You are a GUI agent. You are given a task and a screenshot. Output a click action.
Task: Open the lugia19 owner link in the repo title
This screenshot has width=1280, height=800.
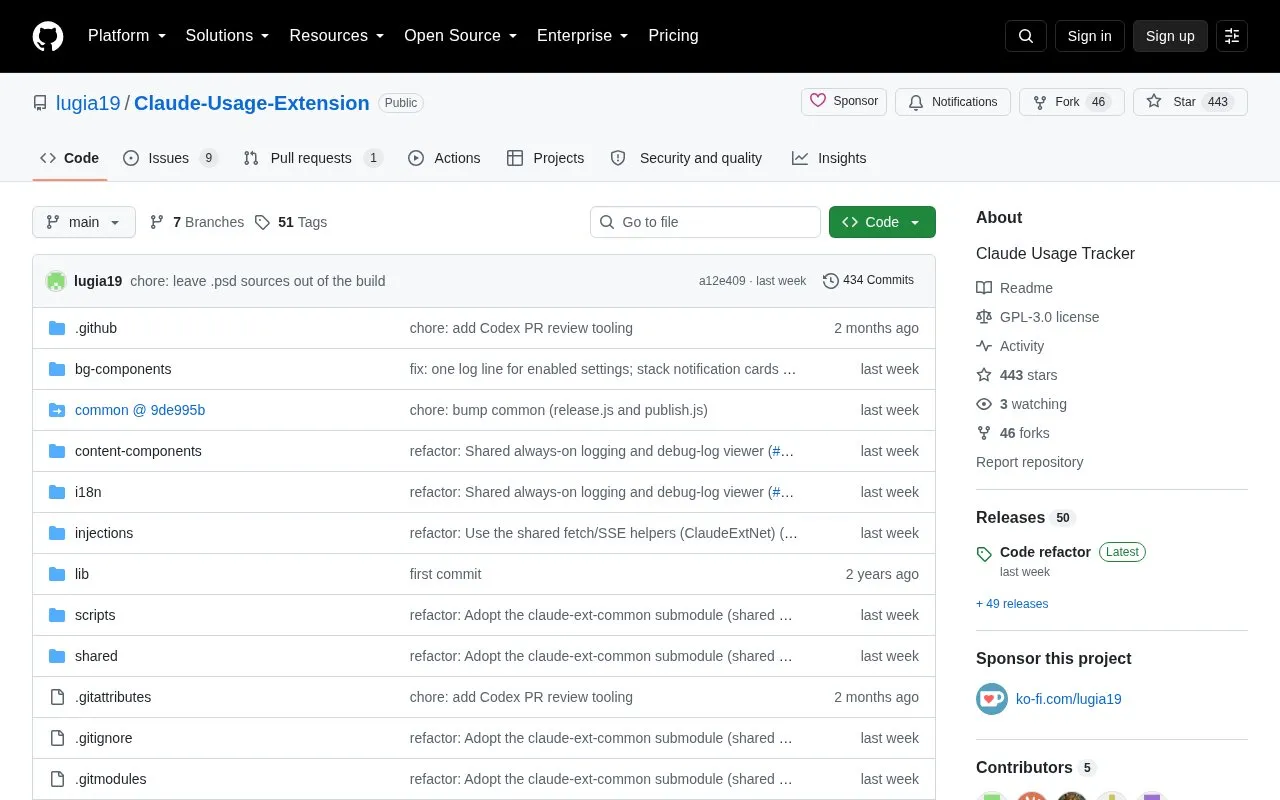[x=88, y=103]
